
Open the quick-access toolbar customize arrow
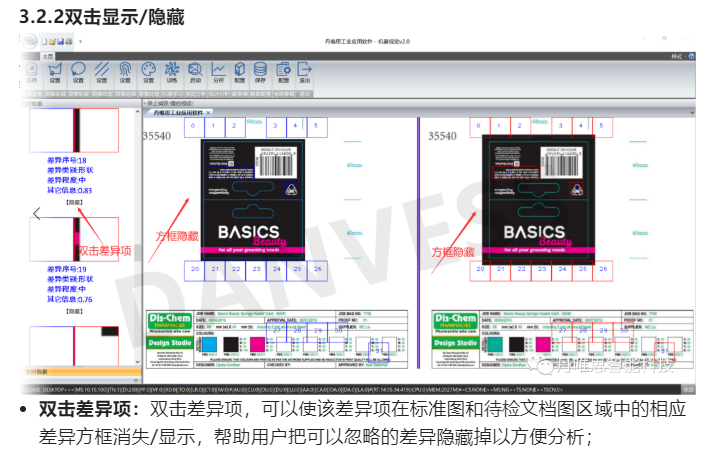[x=81, y=42]
